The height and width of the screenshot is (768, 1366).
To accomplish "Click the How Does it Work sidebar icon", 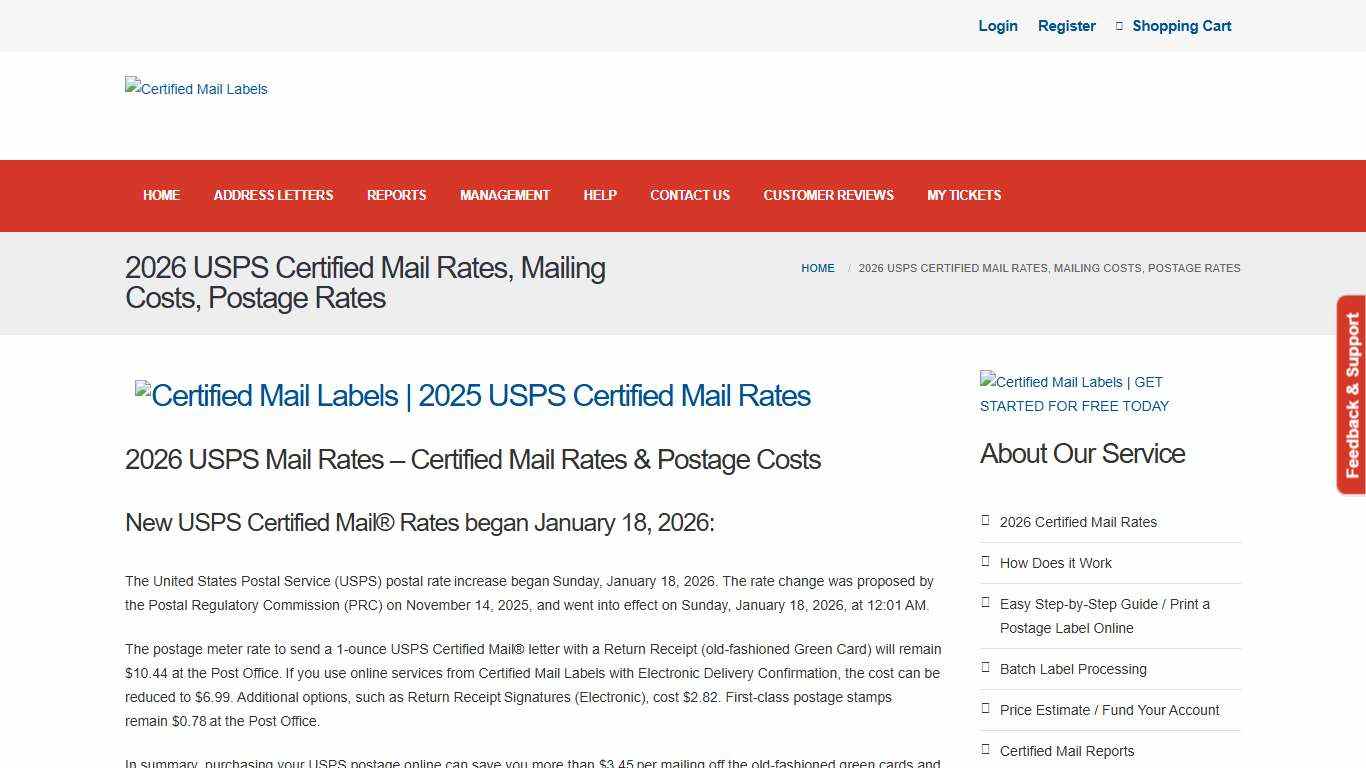I will [986, 562].
